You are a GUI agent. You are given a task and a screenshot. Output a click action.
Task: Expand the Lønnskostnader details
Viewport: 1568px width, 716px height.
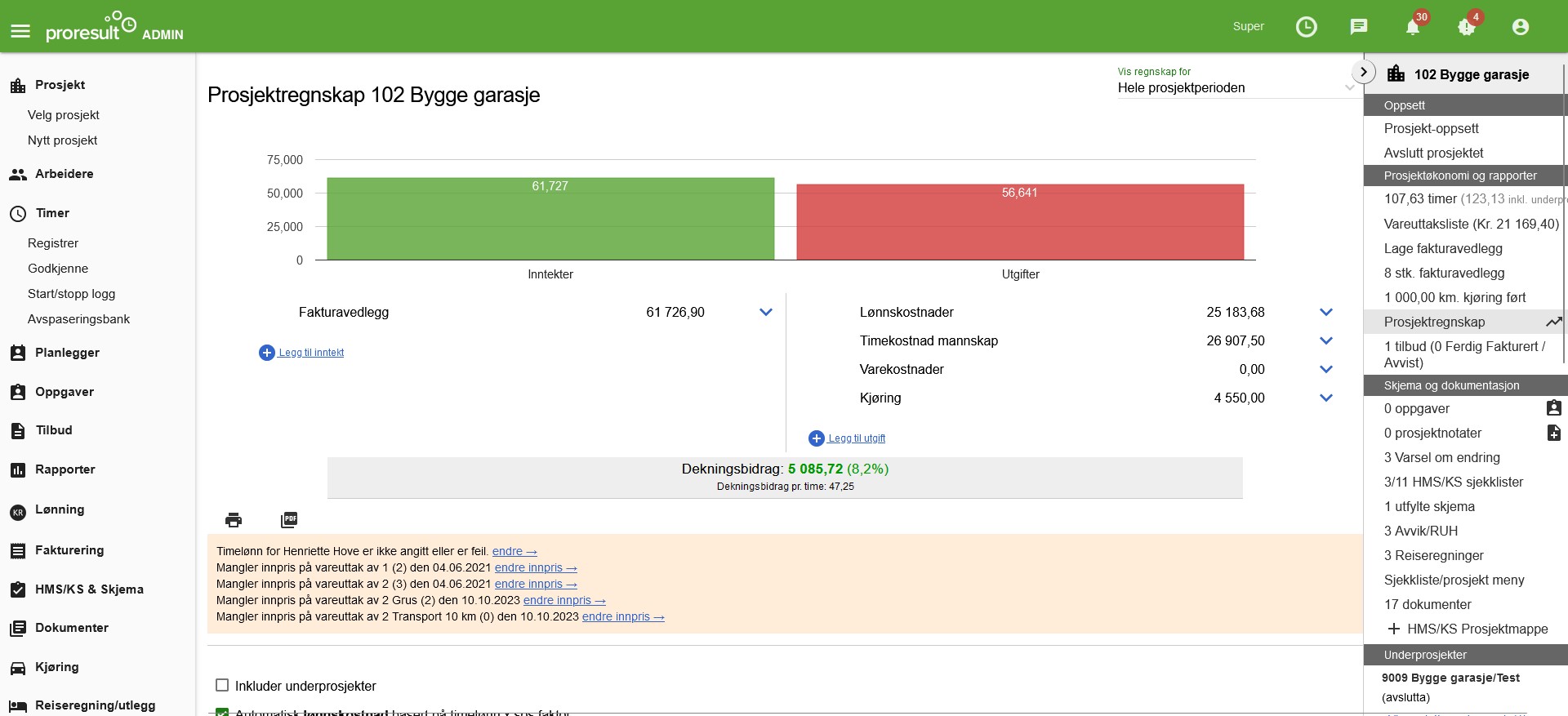pos(1325,312)
